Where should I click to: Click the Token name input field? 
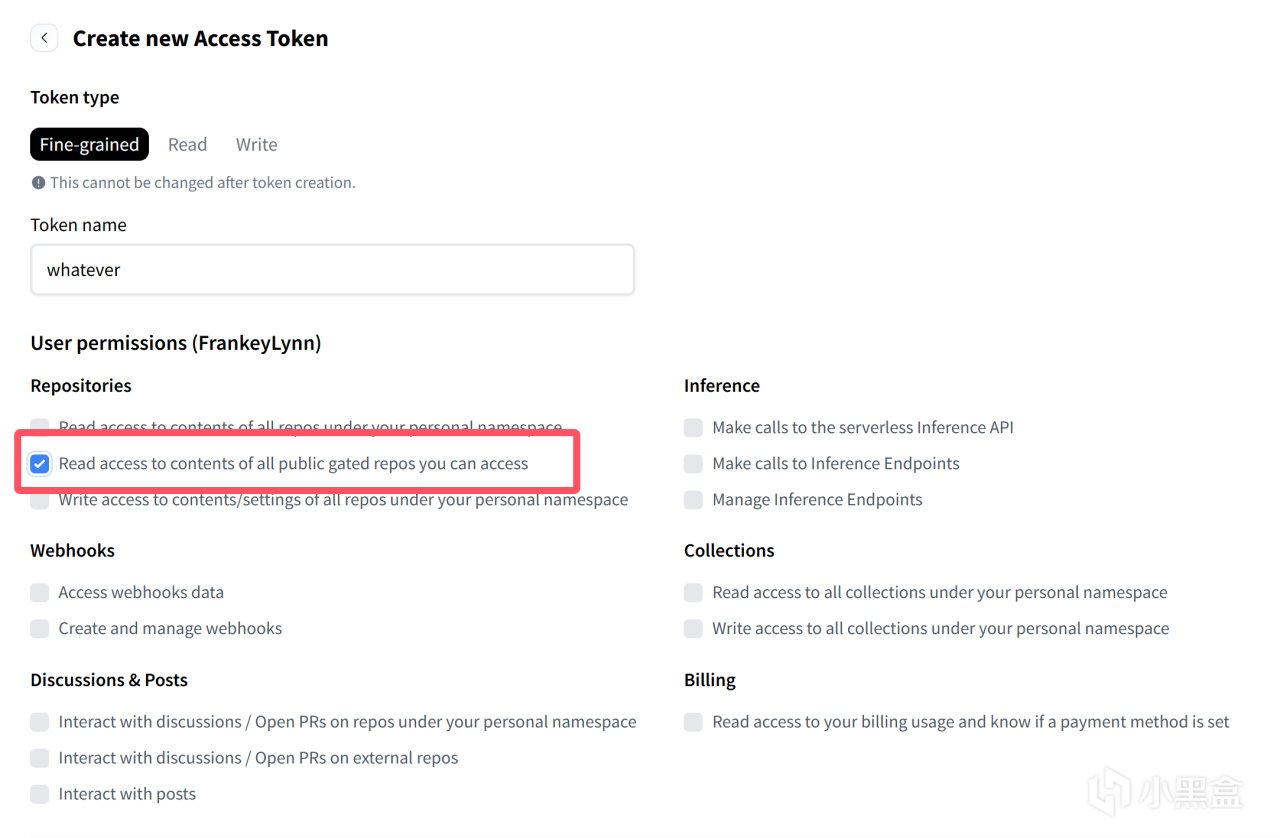(x=332, y=270)
